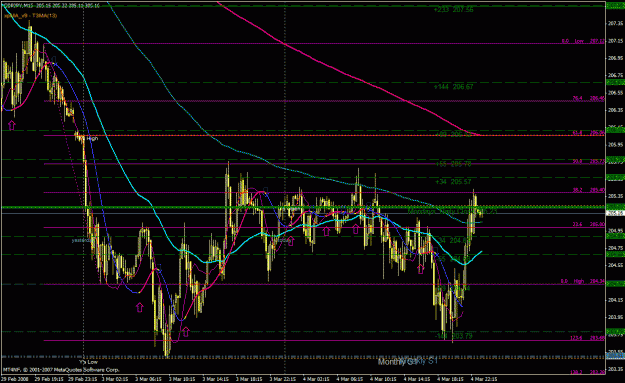Click the +233 207.56 level label
This screenshot has height=383, width=625.
pos(454,10)
